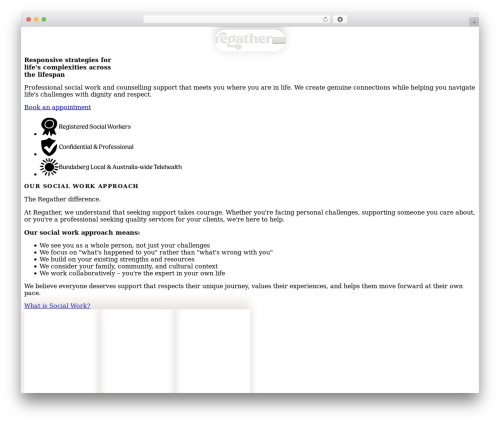Open the Book an appointment link
500x423 pixels.
[x=57, y=107]
